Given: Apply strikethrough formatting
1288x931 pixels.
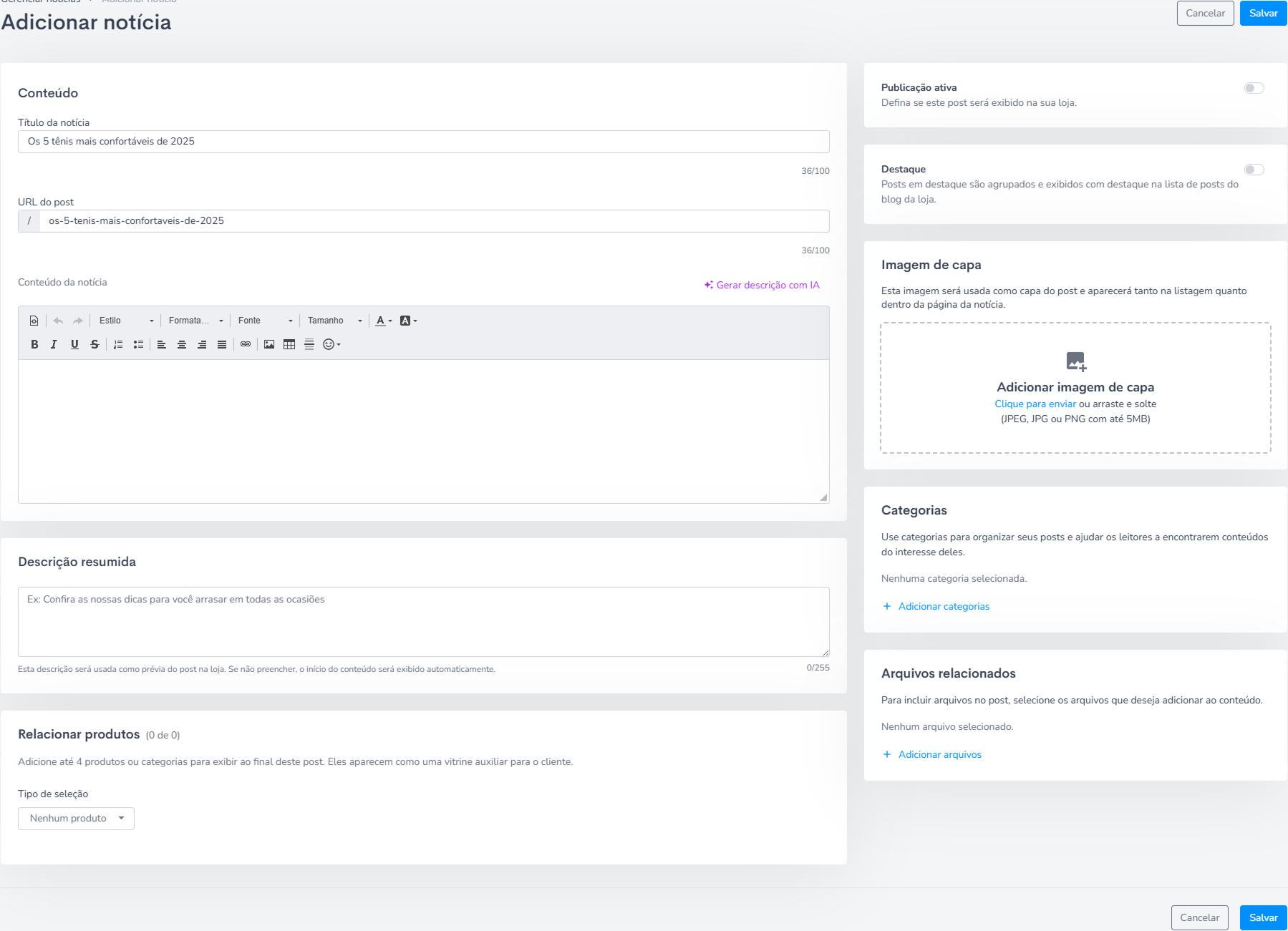Looking at the screenshot, I should [x=95, y=344].
